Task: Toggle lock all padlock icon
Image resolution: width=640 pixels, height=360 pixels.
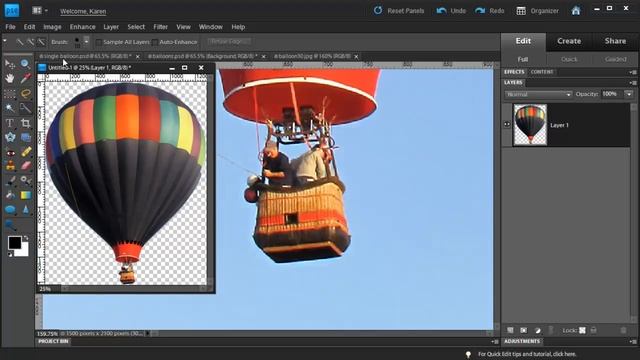Action: [x=594, y=330]
